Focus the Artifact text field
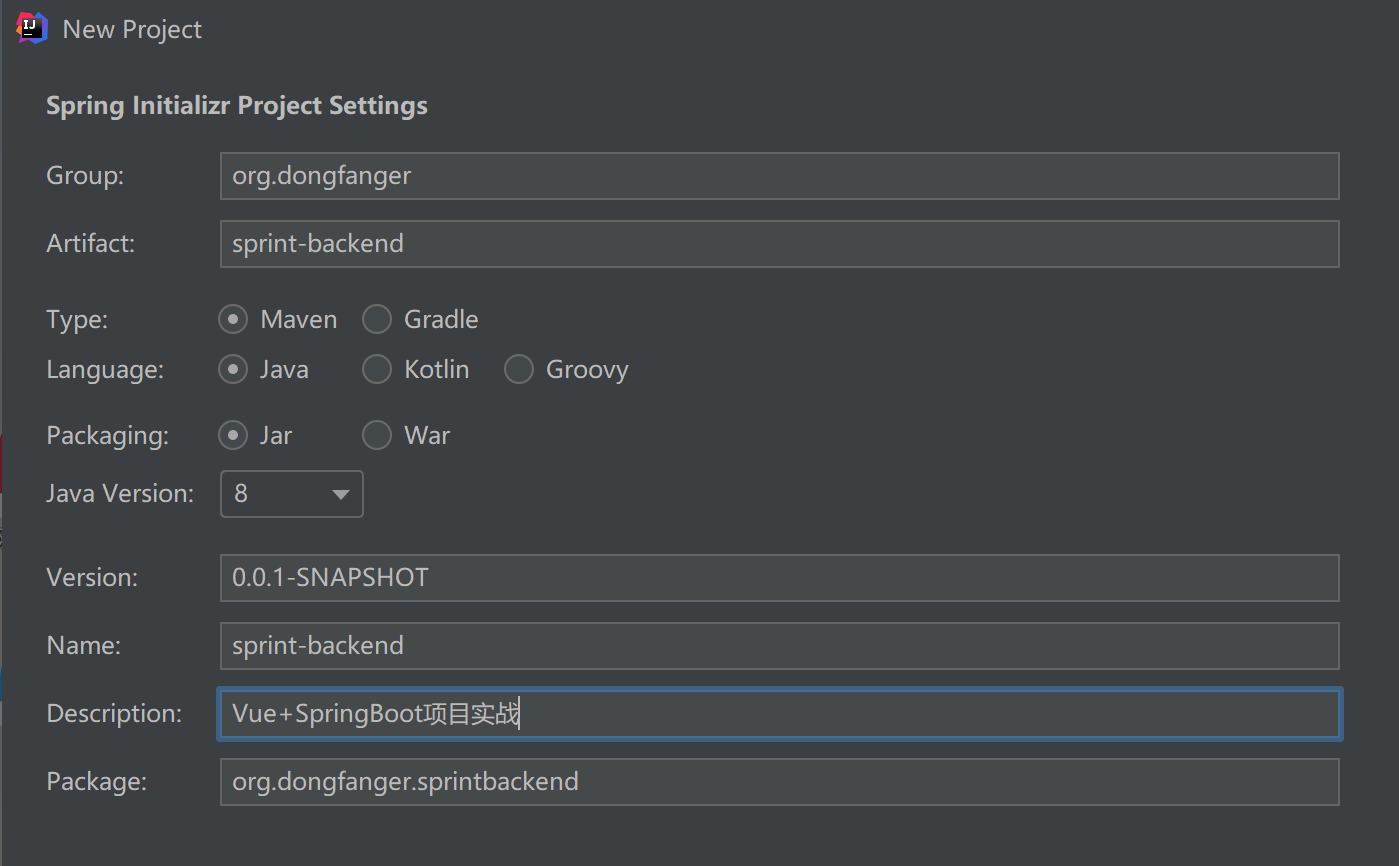The width and height of the screenshot is (1399, 866). [x=780, y=244]
